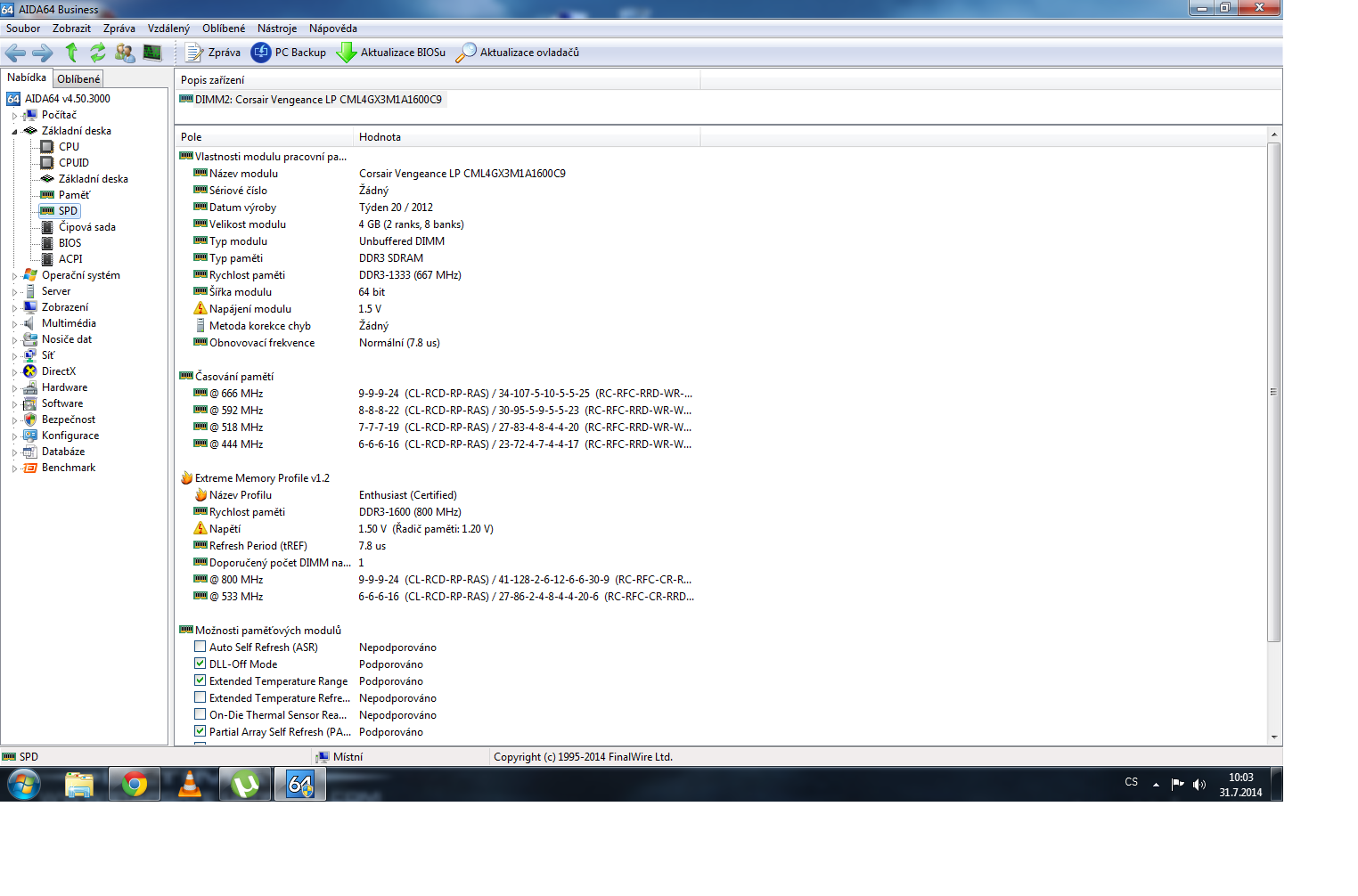Show hidden tray icons arrow
This screenshot has width=1358, height=896.
coord(1156,785)
